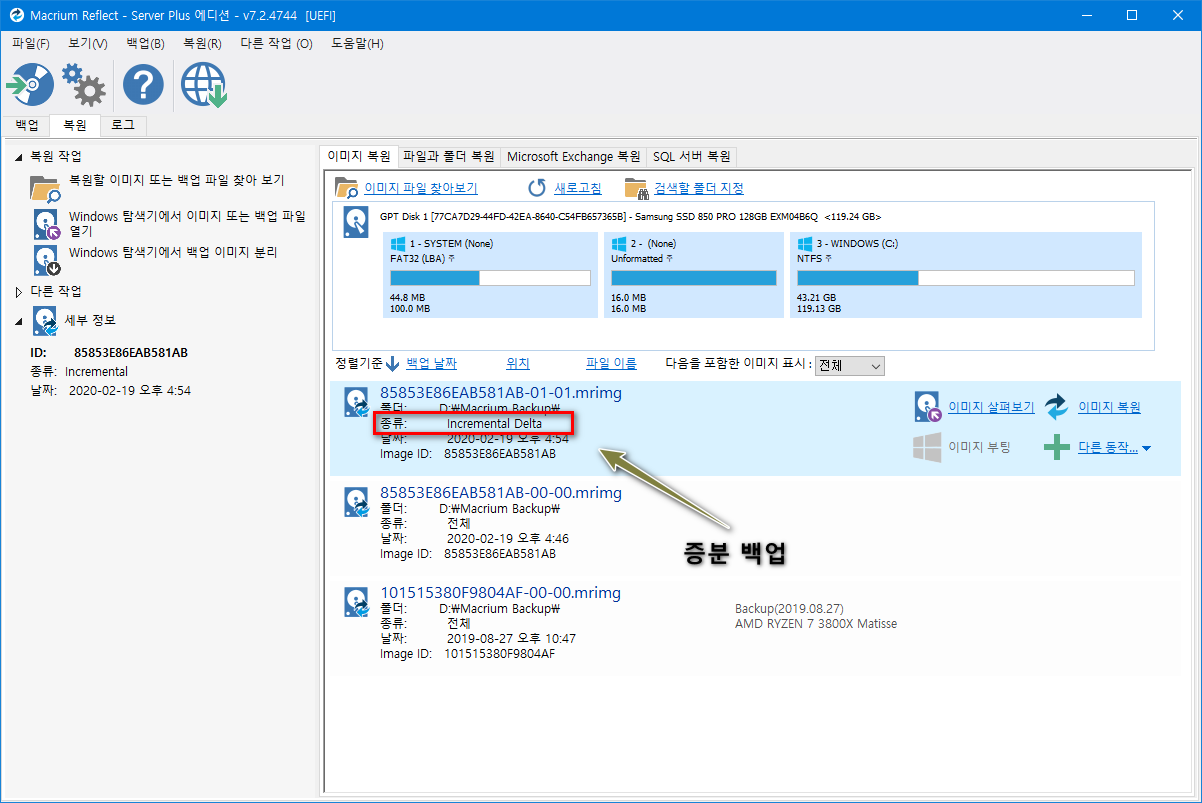
Task: Click the 이미지 복원 blue arrows icon
Action: pos(1057,407)
